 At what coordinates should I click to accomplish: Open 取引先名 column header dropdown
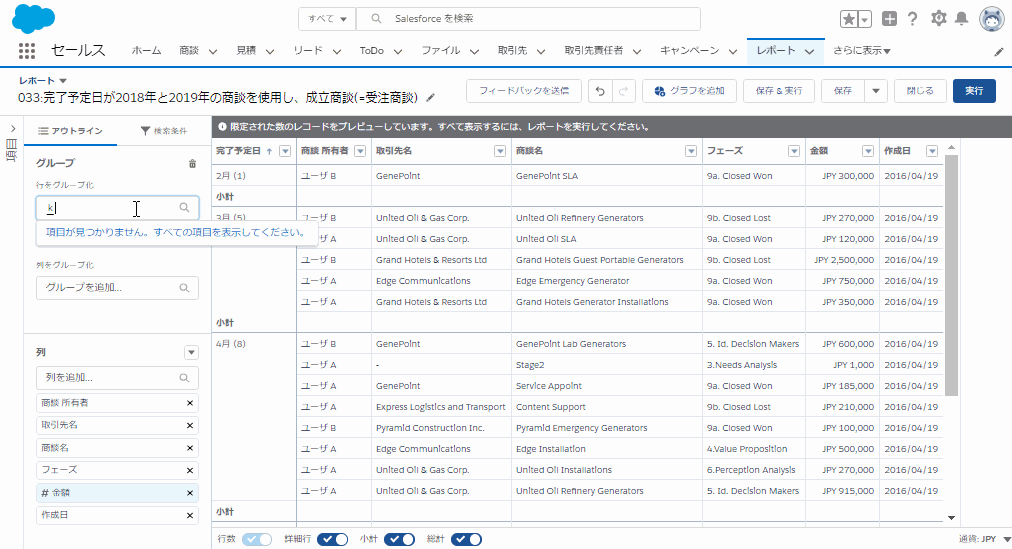pyautogui.click(x=500, y=151)
